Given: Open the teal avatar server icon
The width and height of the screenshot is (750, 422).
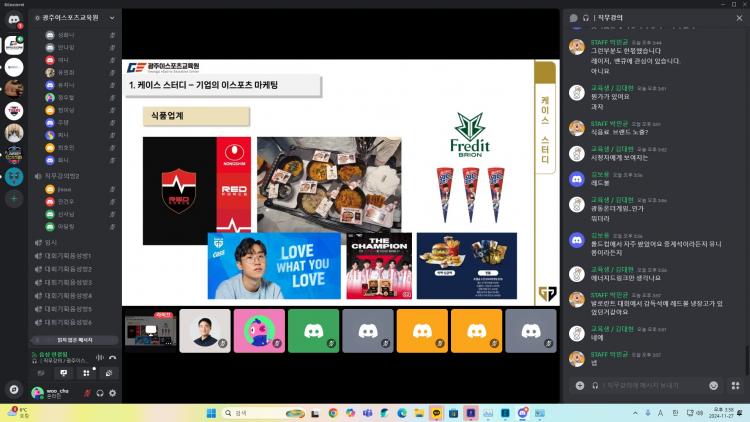Looking at the screenshot, I should 14,177.
